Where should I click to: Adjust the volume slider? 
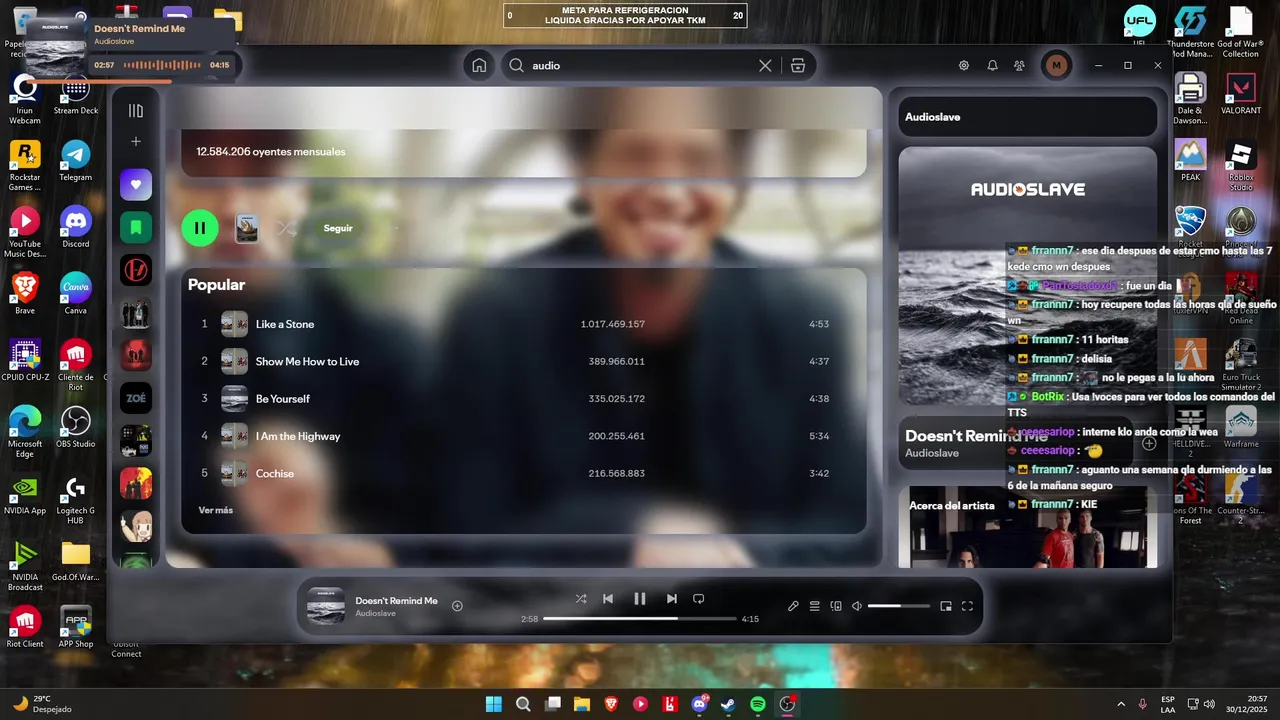(898, 606)
